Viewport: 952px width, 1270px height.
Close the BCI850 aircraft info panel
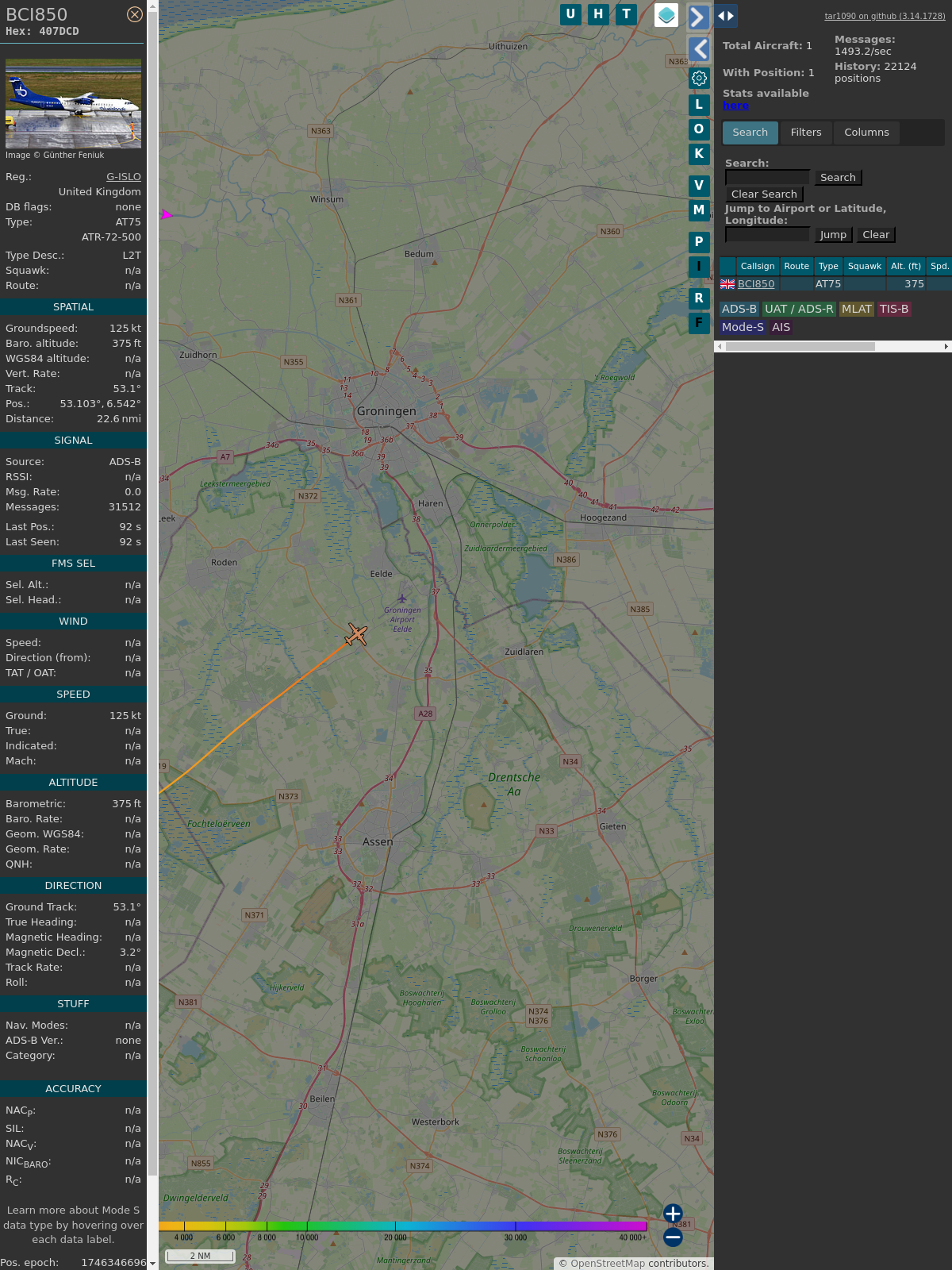coord(135,14)
